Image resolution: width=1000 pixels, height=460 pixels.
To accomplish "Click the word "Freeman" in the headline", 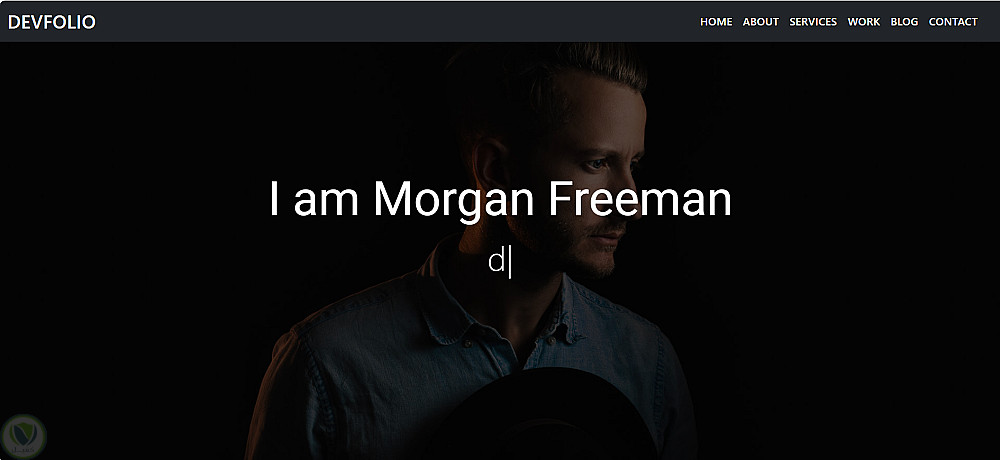I will (640, 199).
